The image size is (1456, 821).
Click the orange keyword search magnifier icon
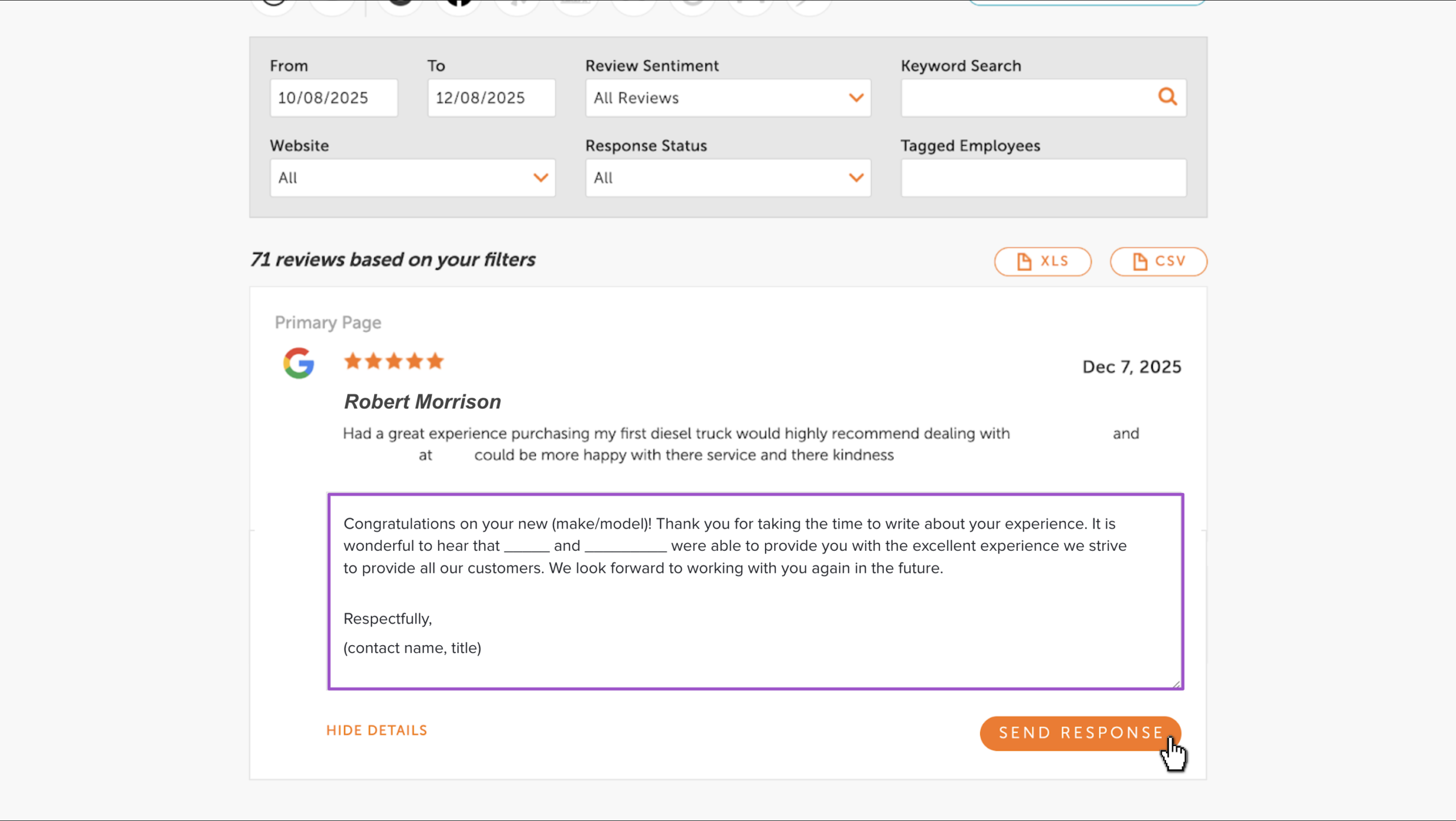tap(1167, 97)
